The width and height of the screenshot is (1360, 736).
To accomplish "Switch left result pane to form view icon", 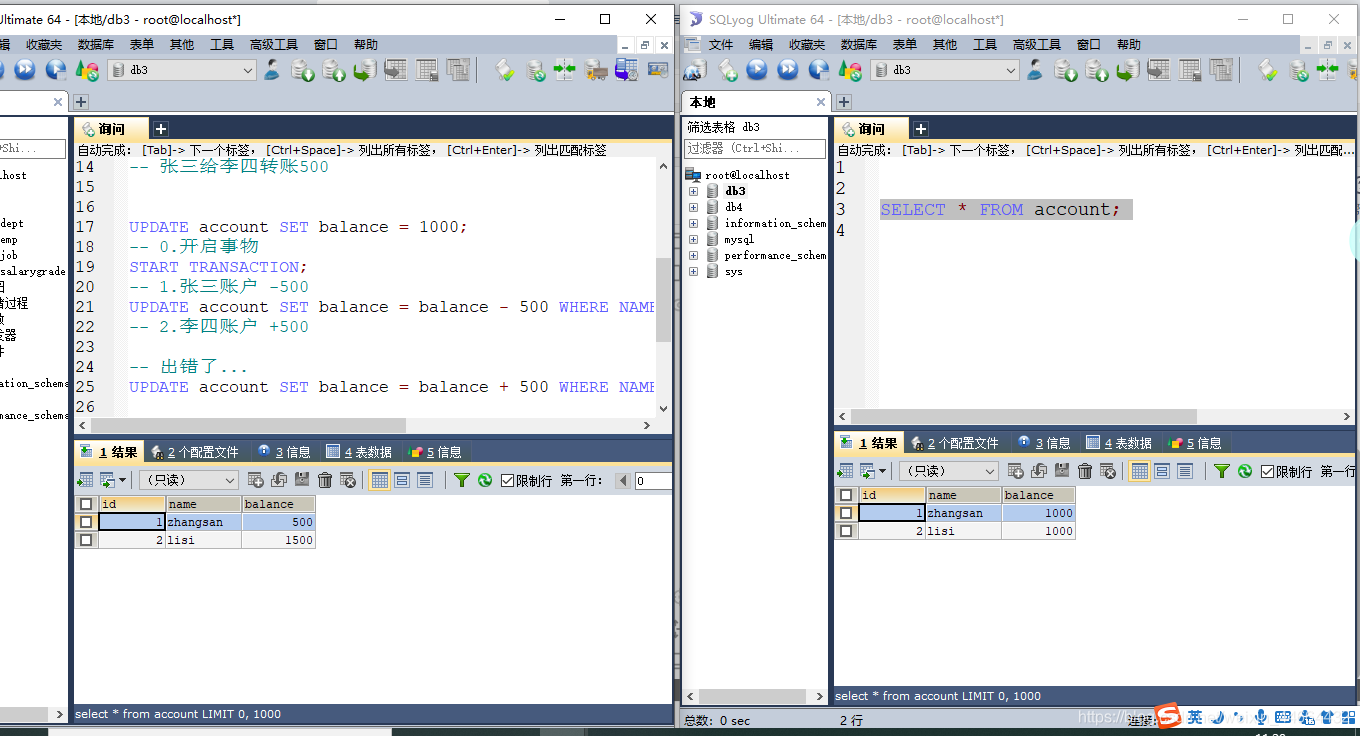I will pyautogui.click(x=402, y=480).
